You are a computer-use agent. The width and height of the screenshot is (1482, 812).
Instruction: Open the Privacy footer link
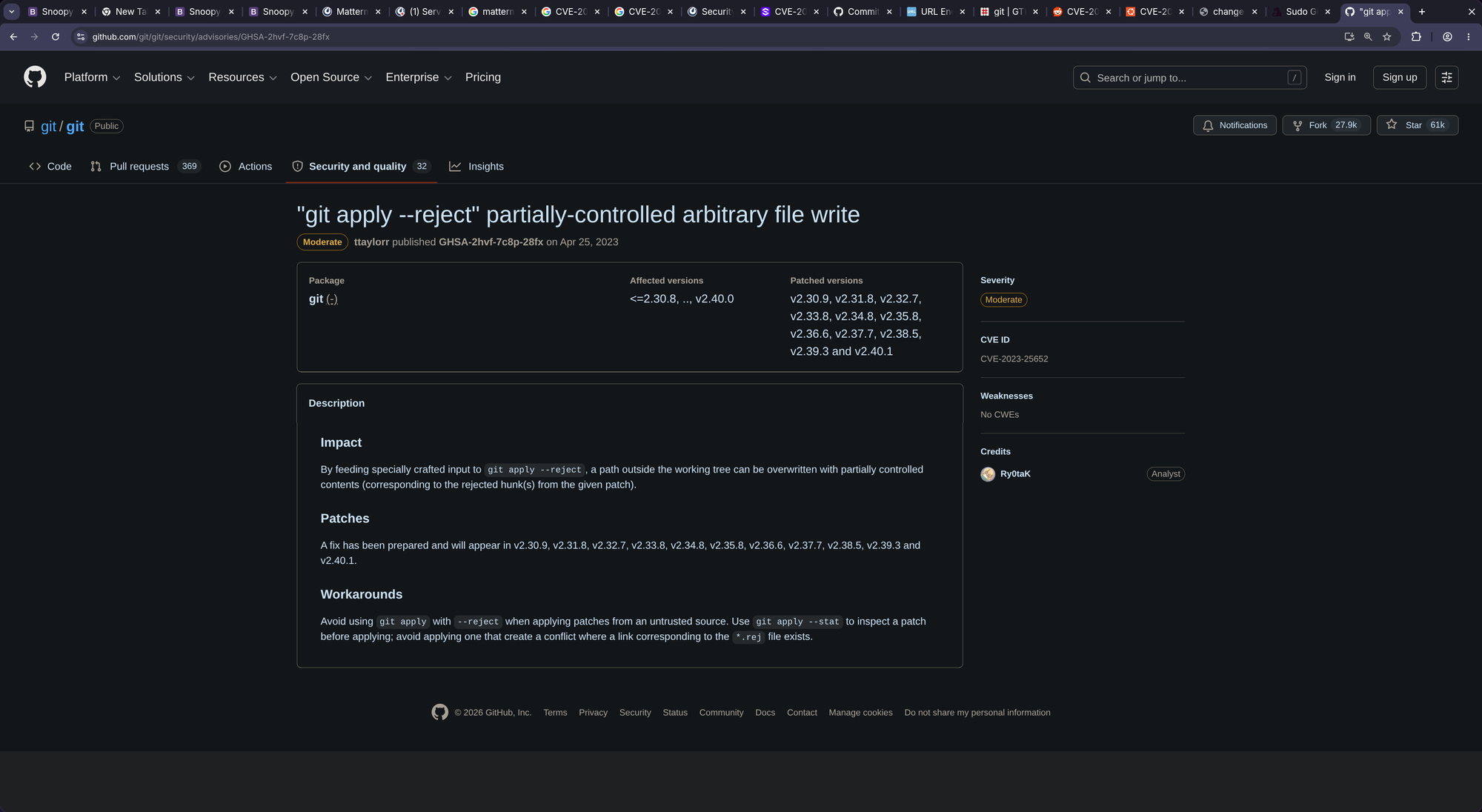coord(593,713)
